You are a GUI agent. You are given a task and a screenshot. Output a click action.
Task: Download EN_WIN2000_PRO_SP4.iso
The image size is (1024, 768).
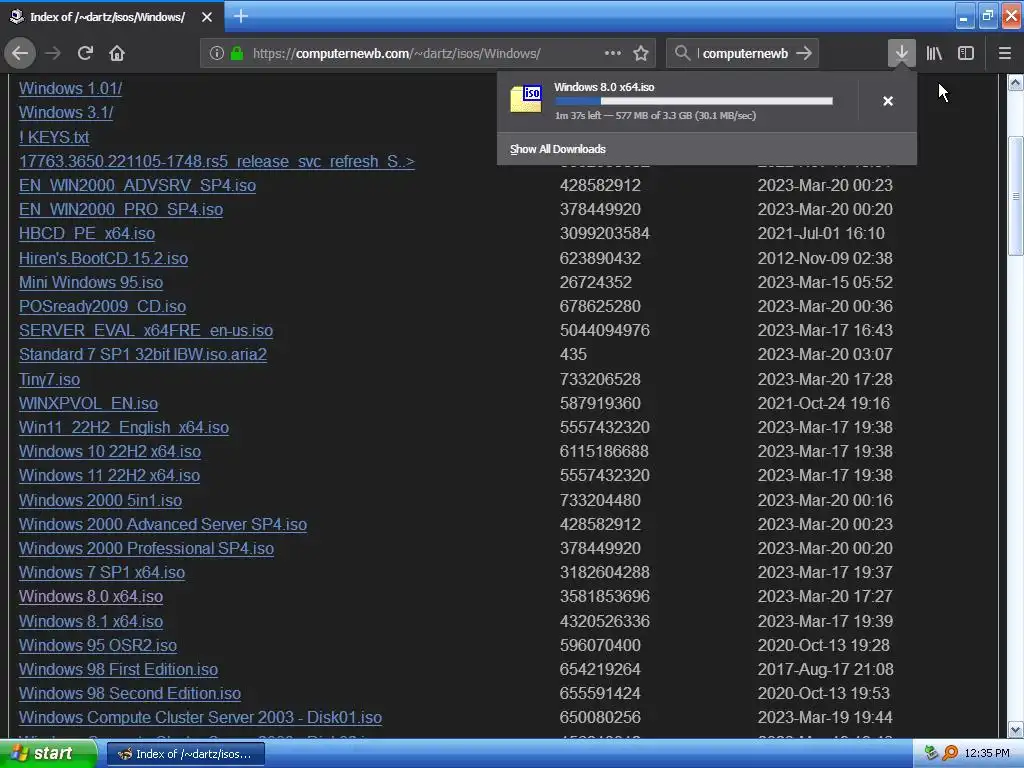coord(121,210)
